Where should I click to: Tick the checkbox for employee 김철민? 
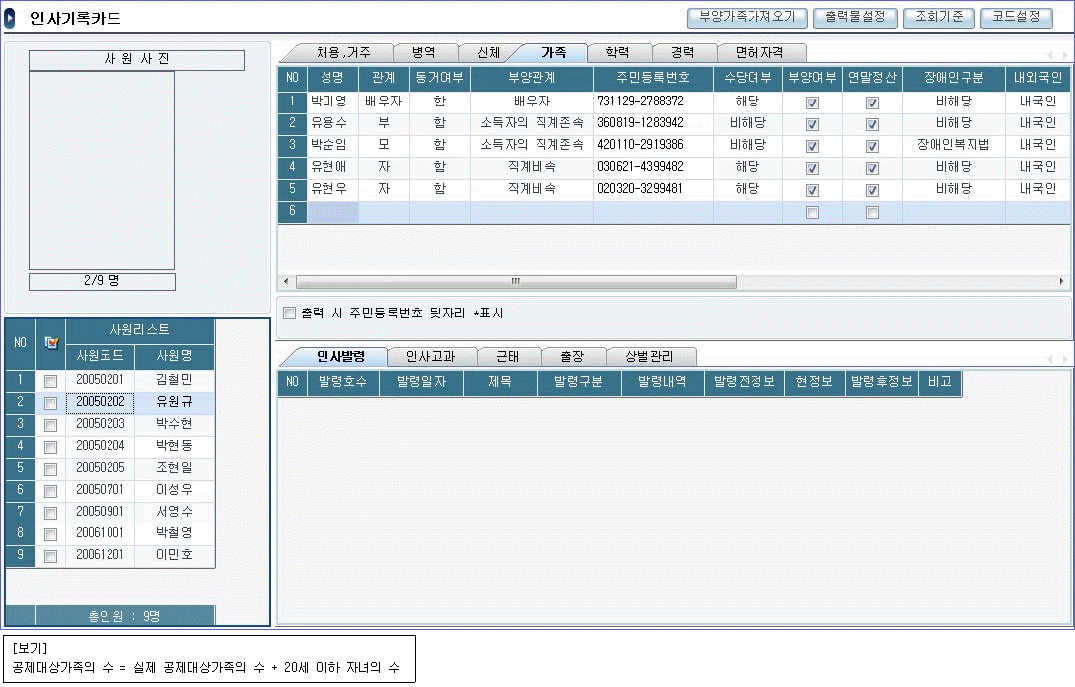pos(51,381)
